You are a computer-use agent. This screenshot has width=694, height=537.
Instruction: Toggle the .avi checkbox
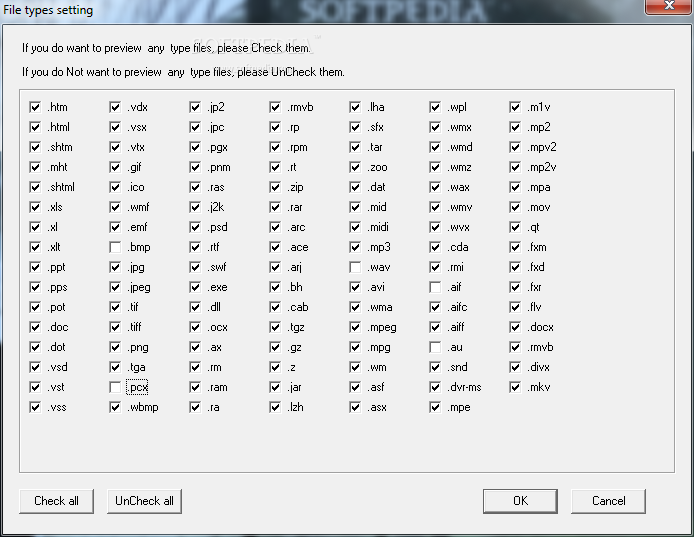pyautogui.click(x=355, y=287)
